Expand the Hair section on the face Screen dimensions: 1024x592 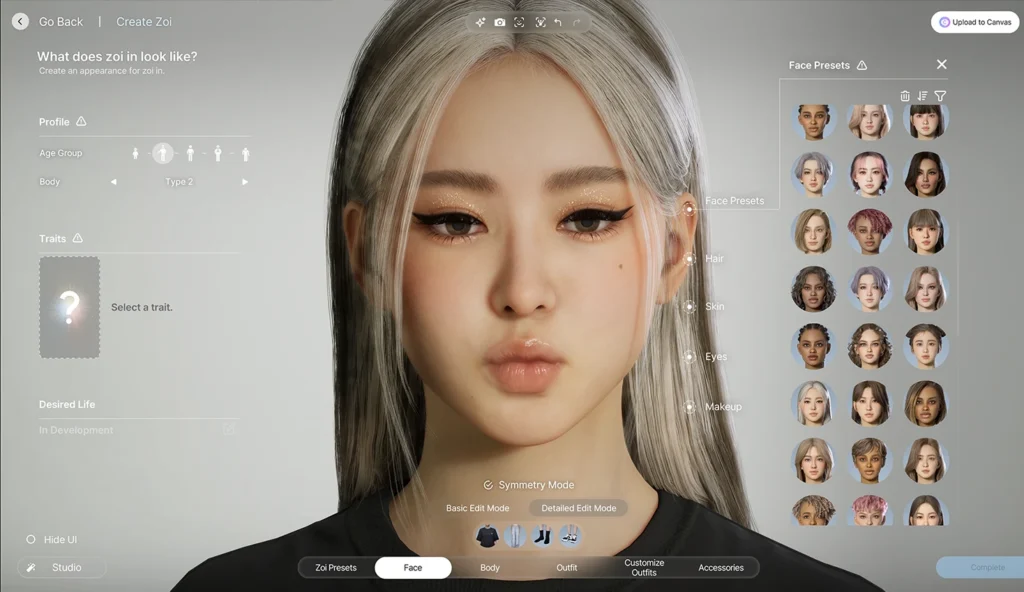[x=690, y=259]
